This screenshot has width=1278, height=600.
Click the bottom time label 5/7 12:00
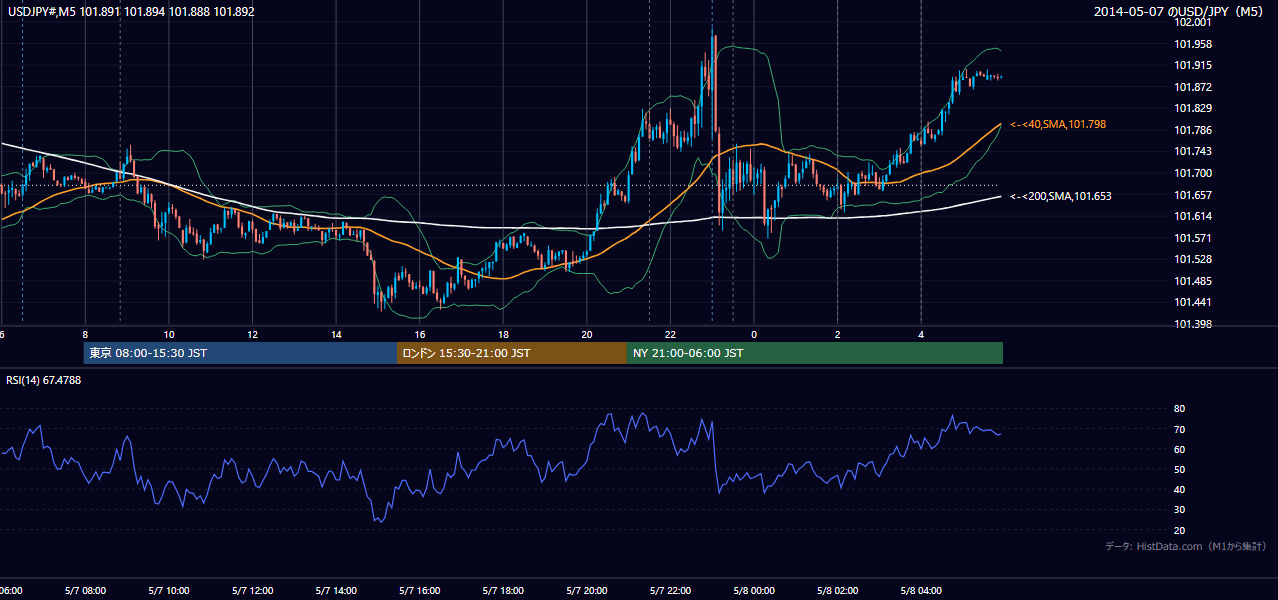253,591
